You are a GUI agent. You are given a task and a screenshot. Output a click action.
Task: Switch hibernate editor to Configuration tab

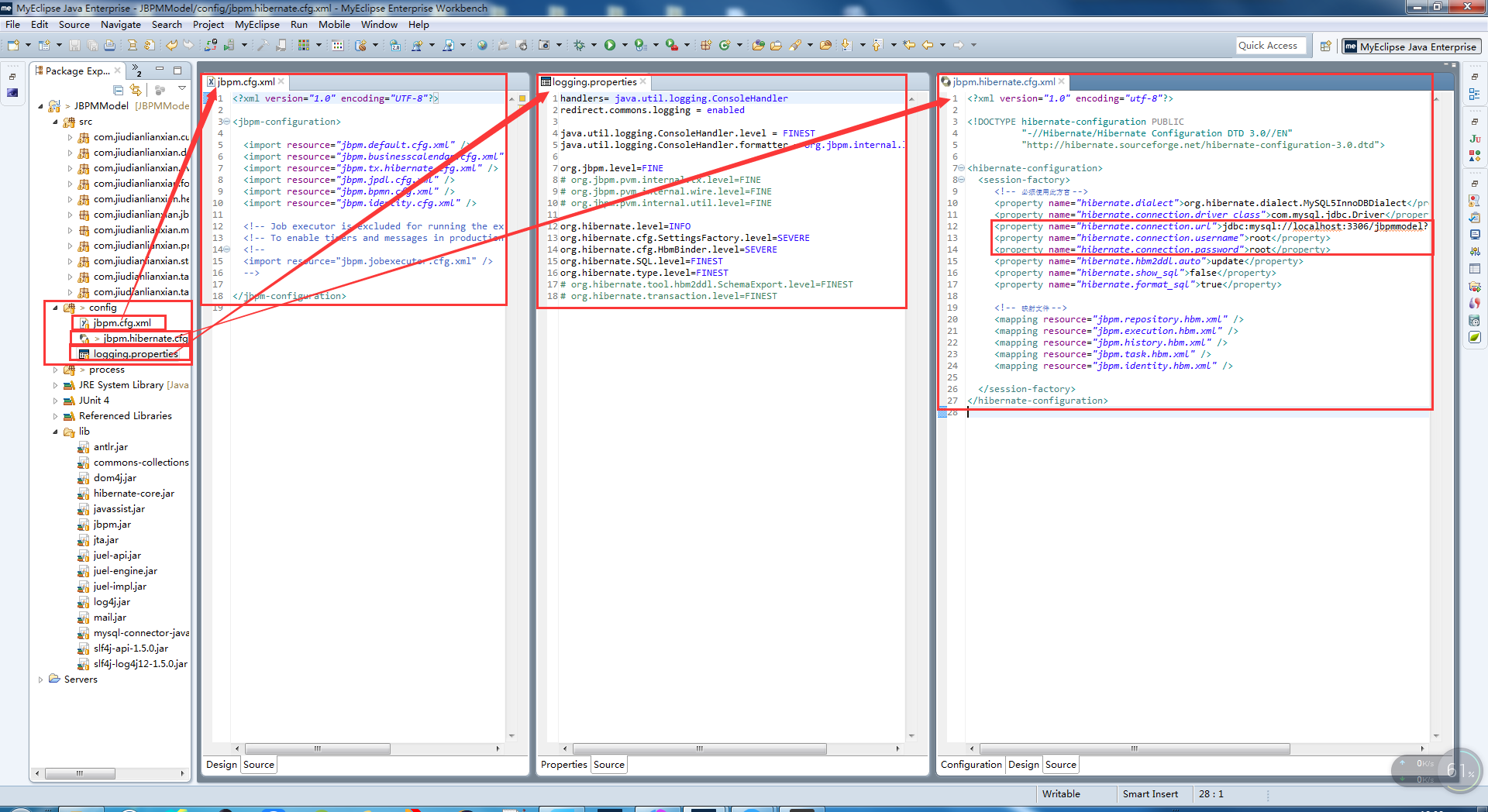pyautogui.click(x=971, y=765)
